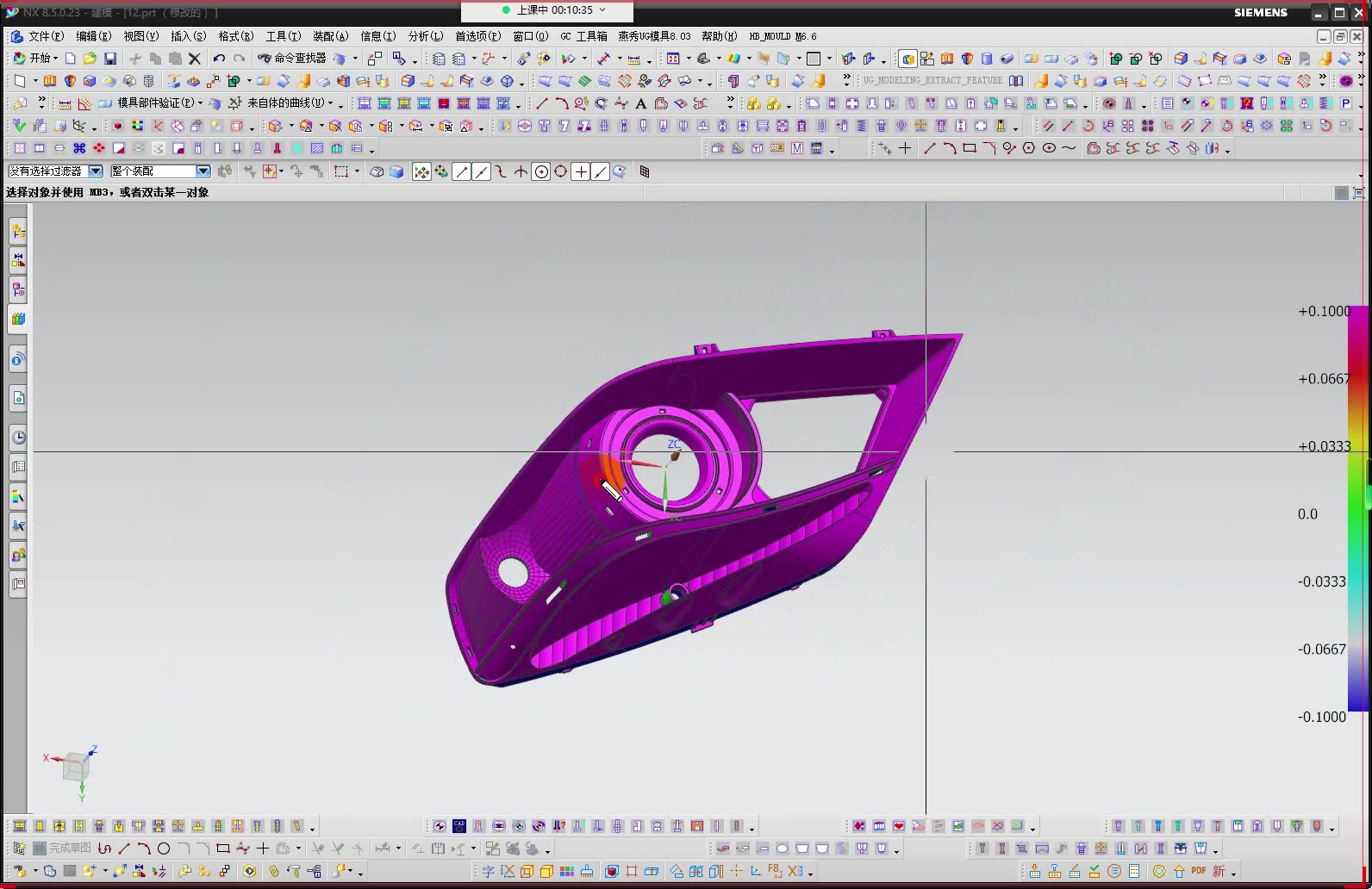
Task: Open the 帮助(H) menu
Action: (719, 36)
